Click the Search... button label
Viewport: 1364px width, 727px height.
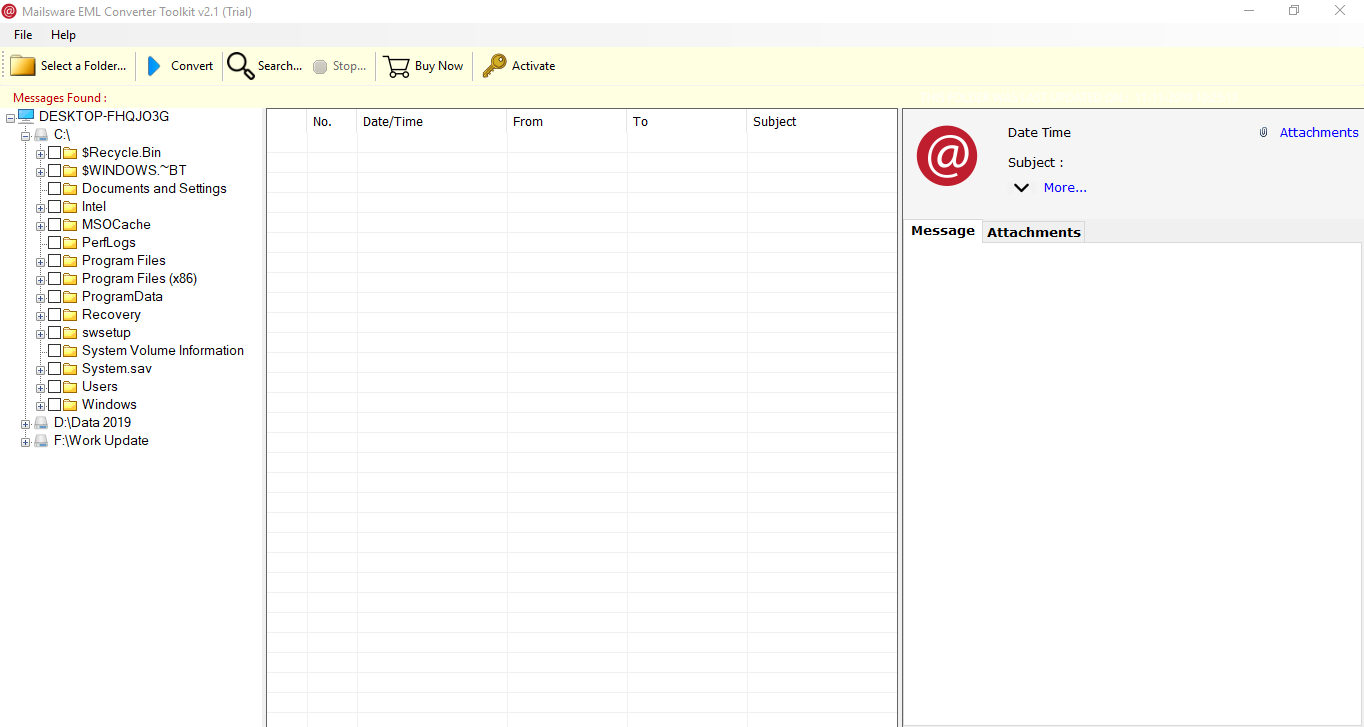click(x=280, y=66)
